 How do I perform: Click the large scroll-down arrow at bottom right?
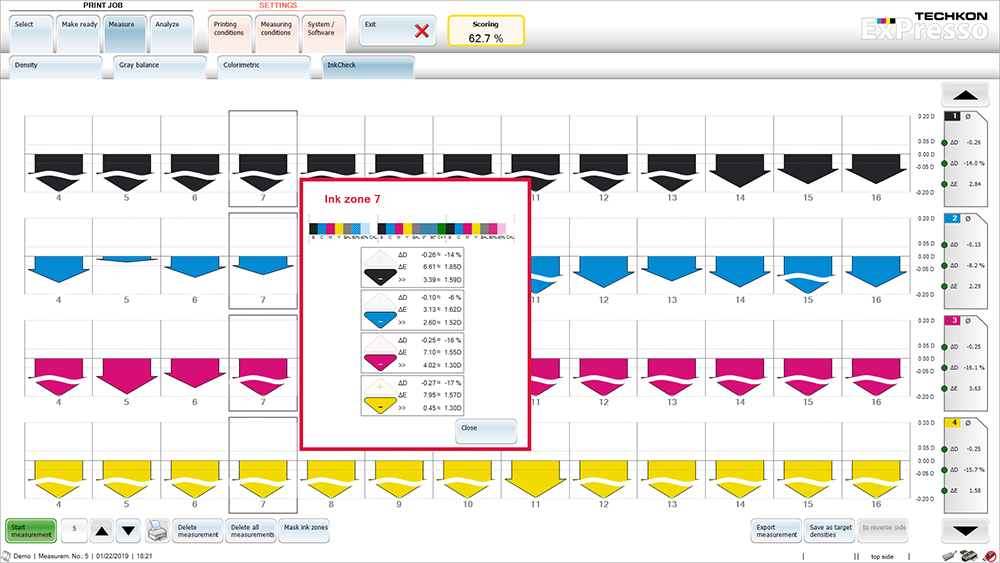point(965,530)
